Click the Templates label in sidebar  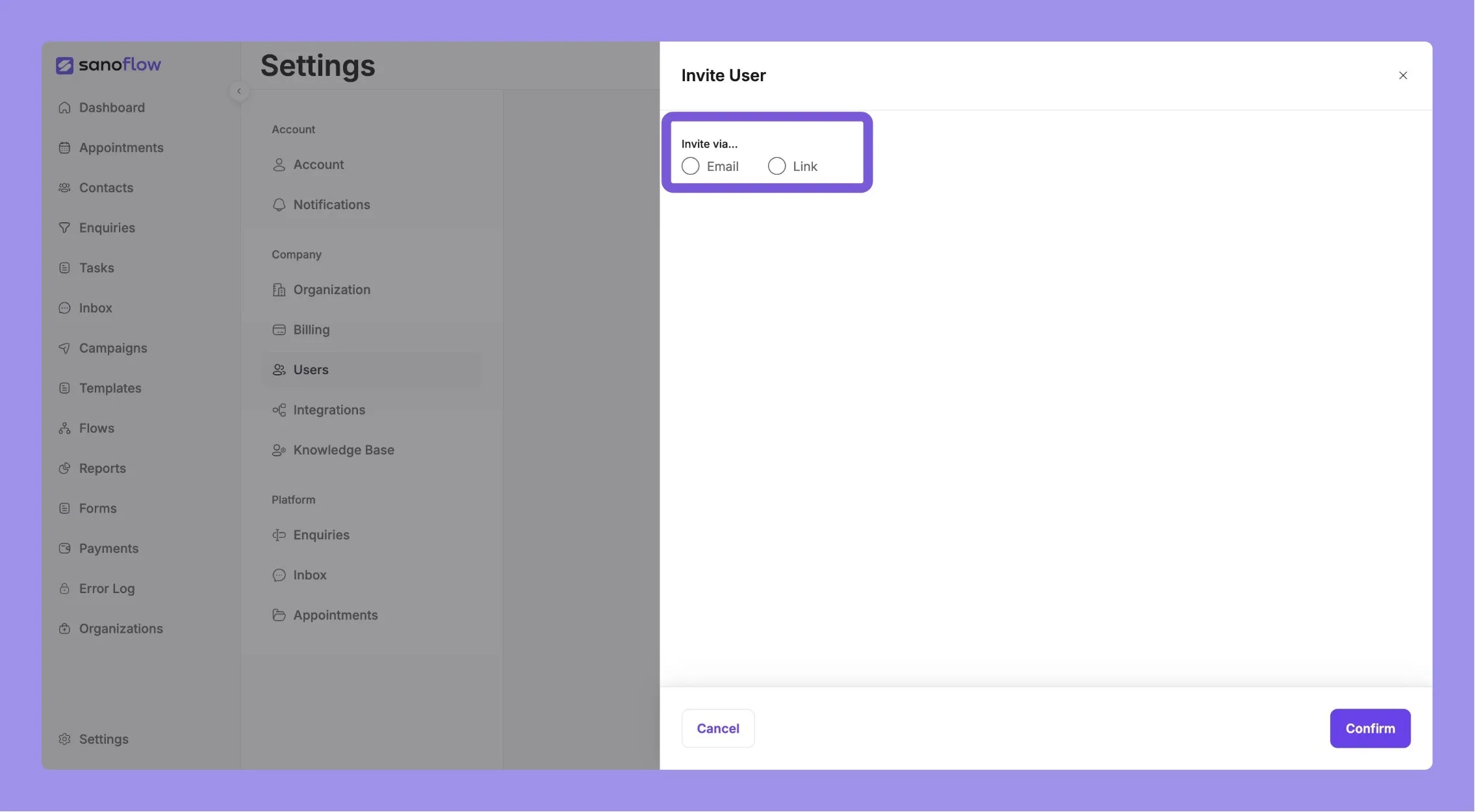(x=110, y=388)
